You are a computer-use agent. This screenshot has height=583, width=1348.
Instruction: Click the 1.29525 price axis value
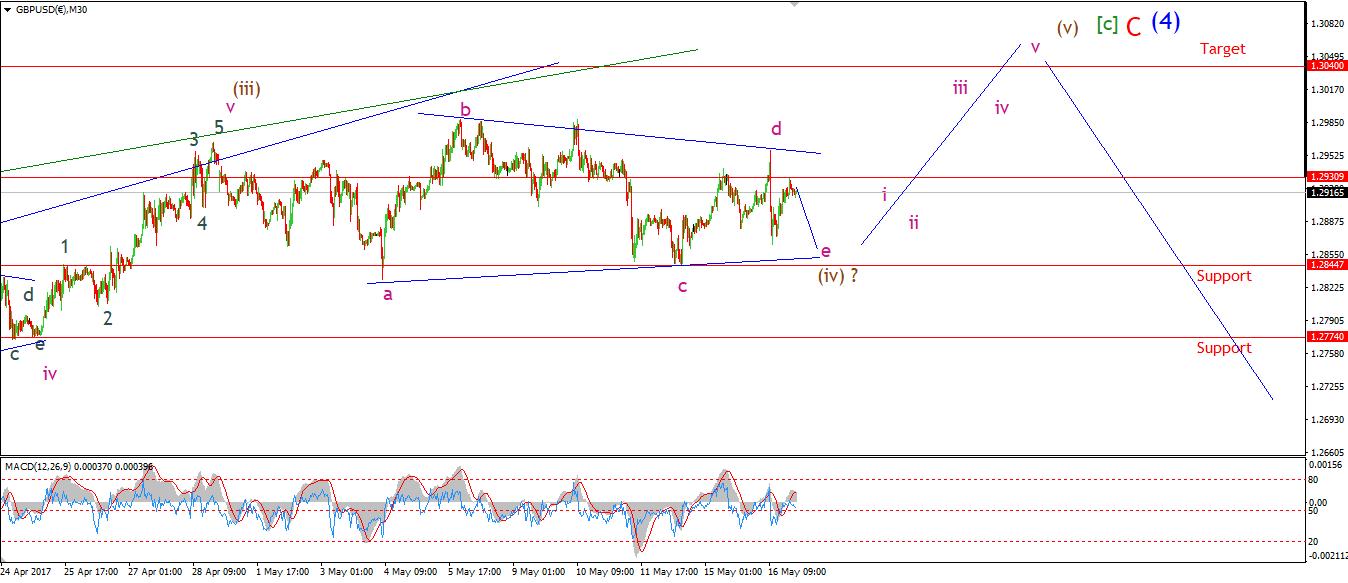coord(1326,155)
